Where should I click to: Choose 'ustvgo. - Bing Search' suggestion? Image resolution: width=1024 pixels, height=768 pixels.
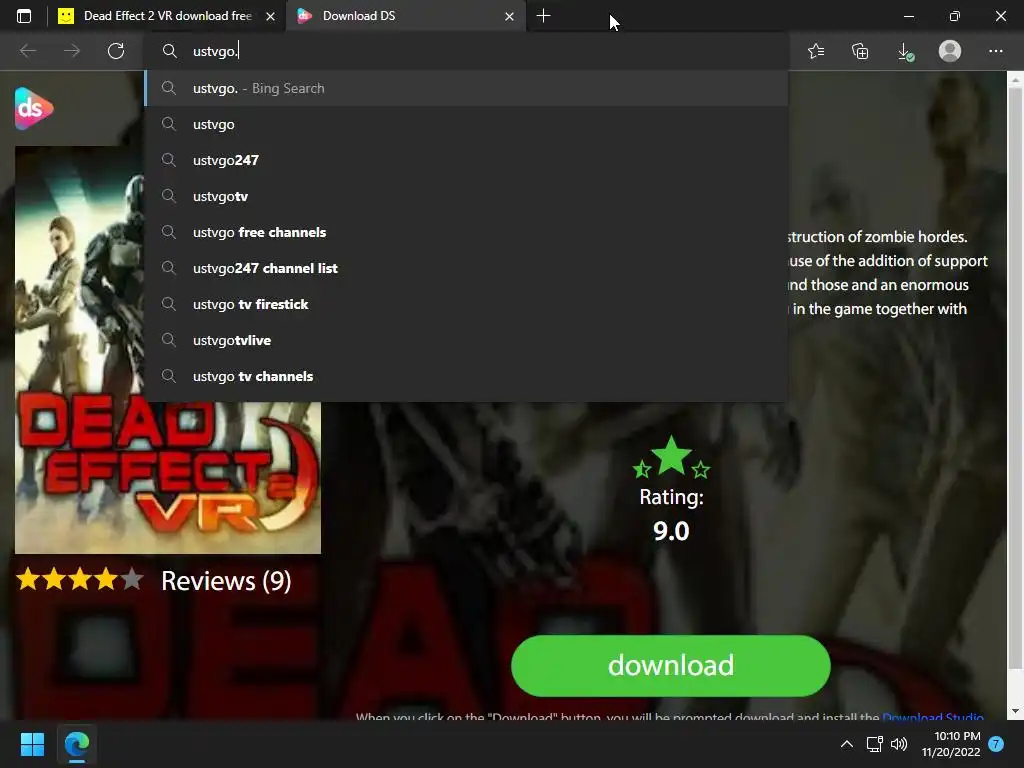pyautogui.click(x=466, y=88)
